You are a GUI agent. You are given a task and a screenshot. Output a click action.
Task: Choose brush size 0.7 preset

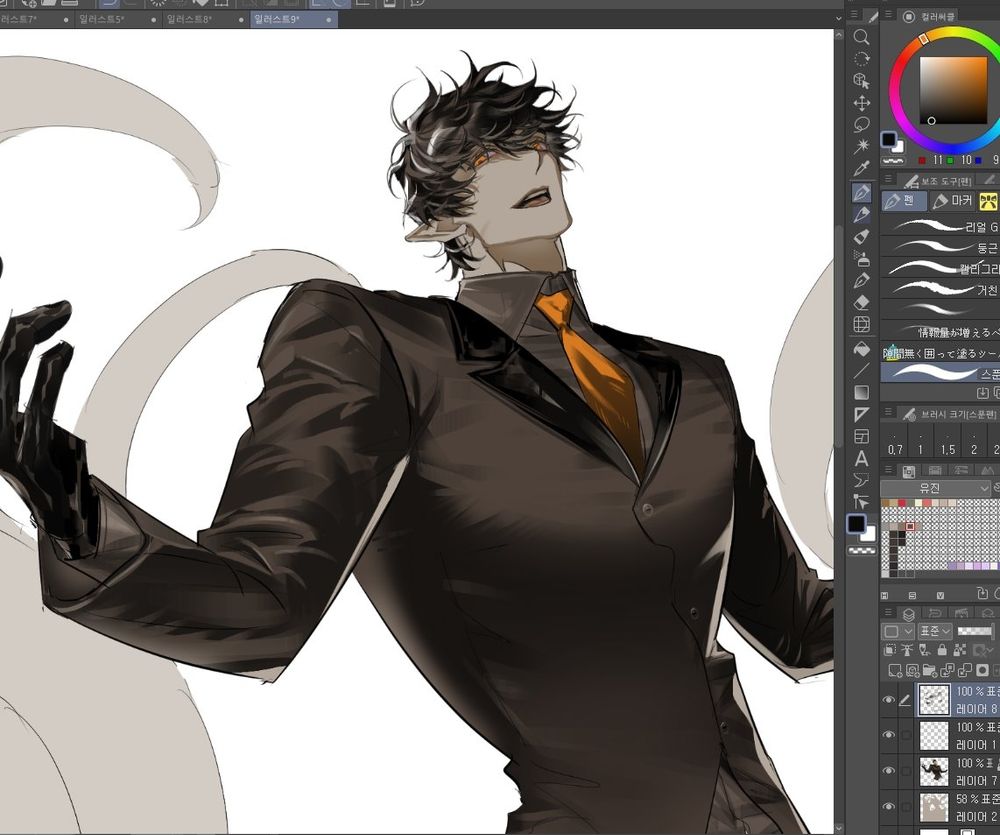tap(895, 441)
